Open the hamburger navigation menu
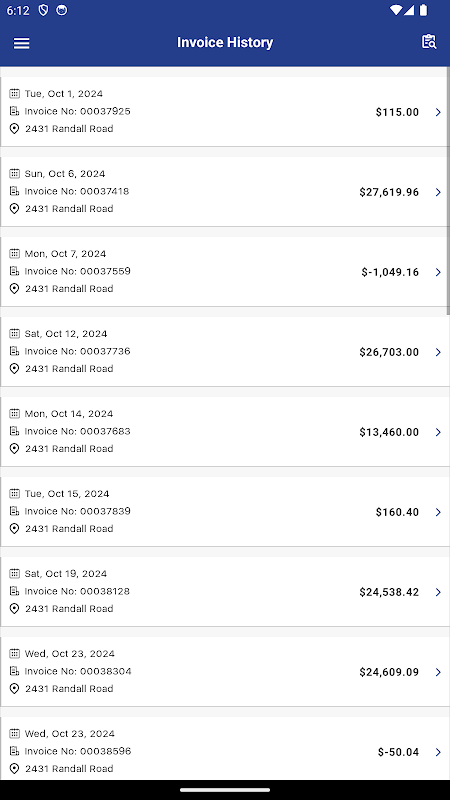The width and height of the screenshot is (450, 800). point(21,43)
